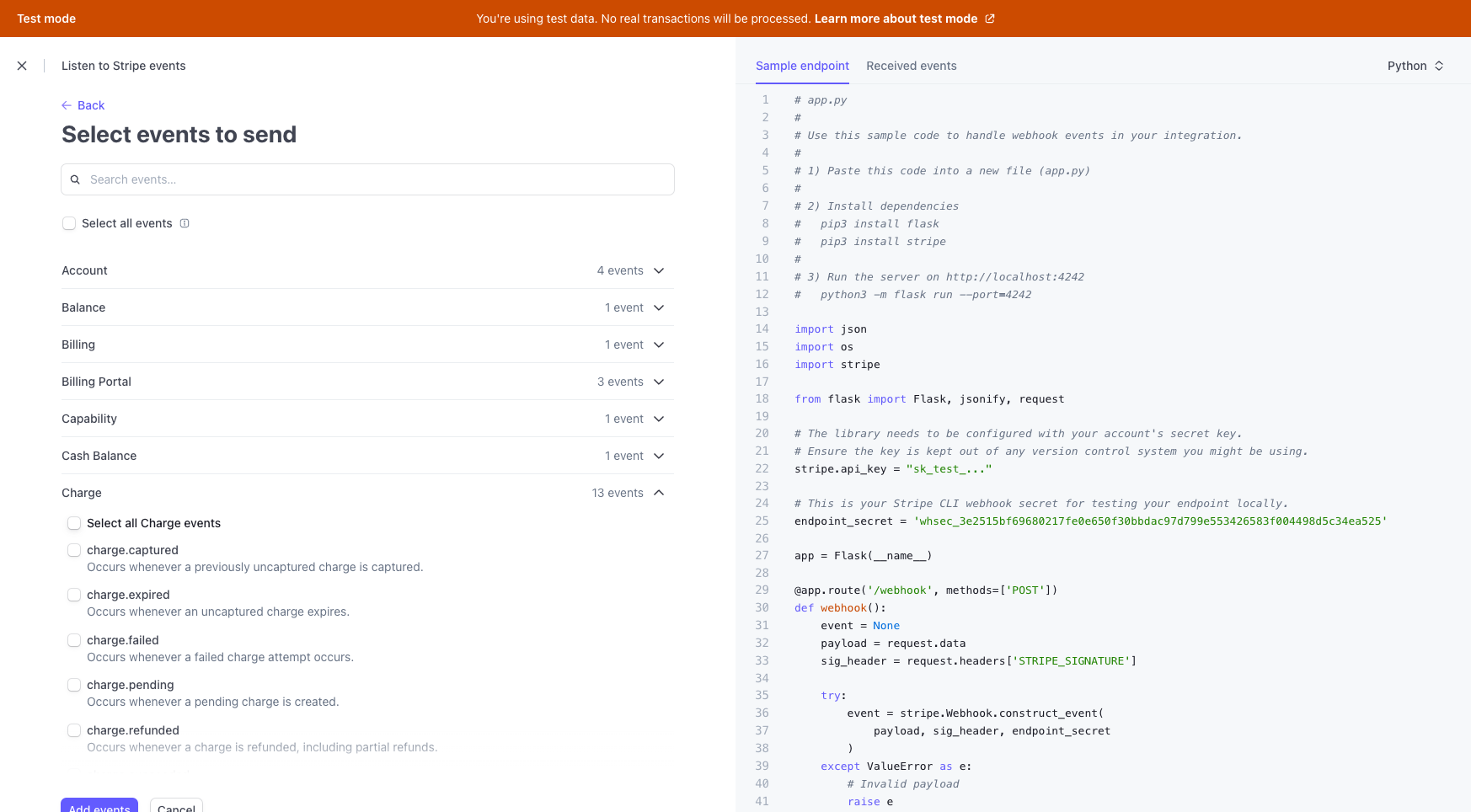Click into the Search events field
This screenshot has height=812, width=1471.
(x=379, y=179)
